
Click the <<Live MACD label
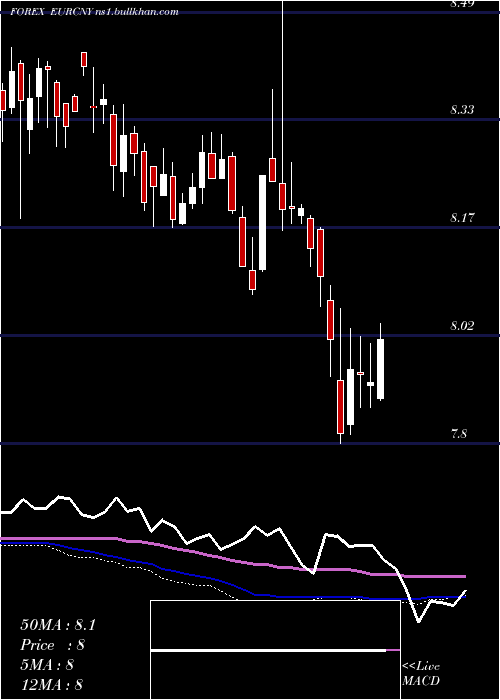pos(421,673)
